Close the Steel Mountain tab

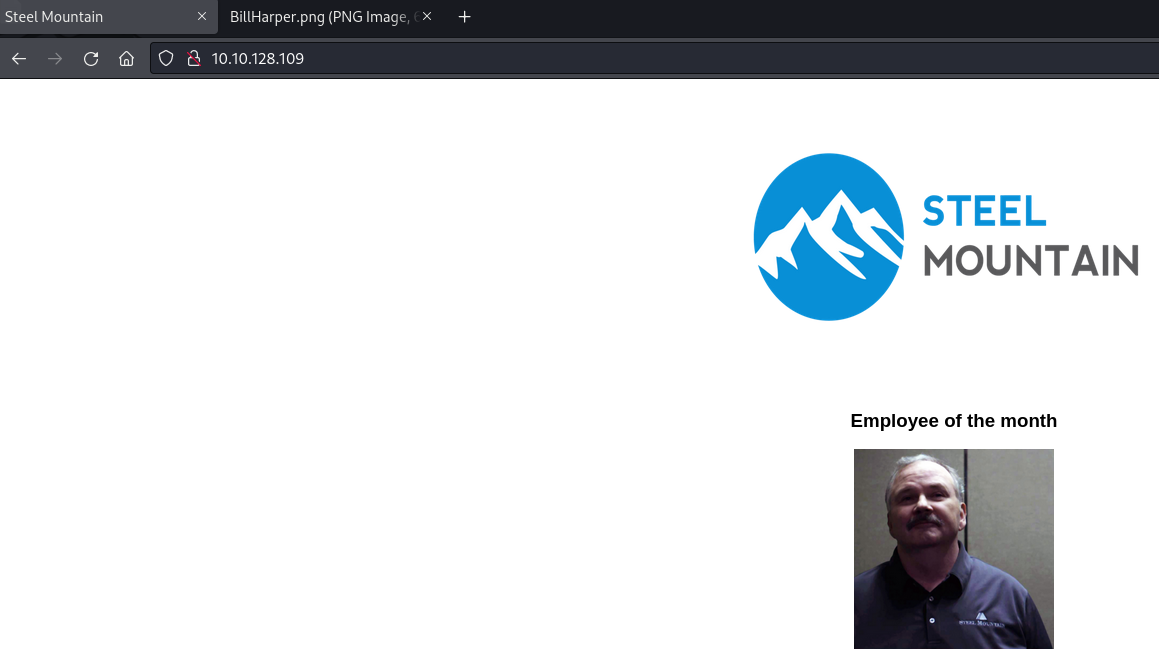coord(202,16)
